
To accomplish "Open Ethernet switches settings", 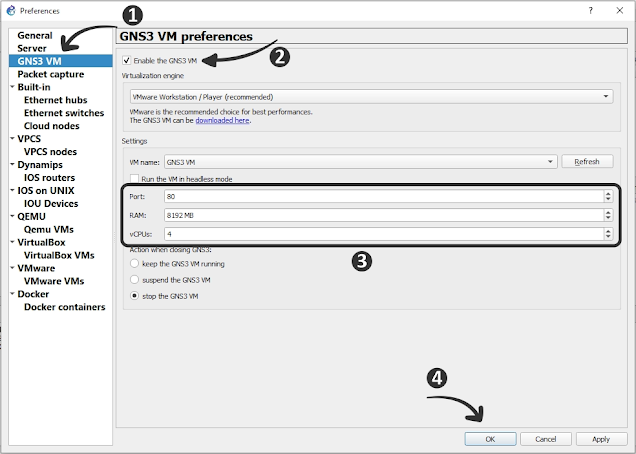I will pos(64,113).
